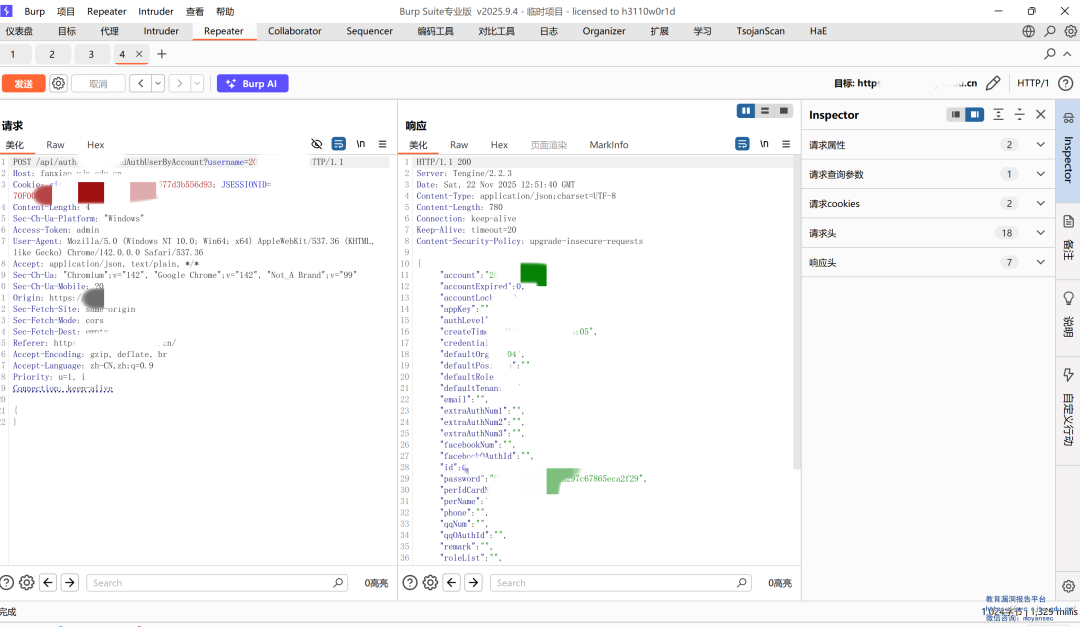
Task: Click the orange 发送 send button
Action: coord(23,83)
